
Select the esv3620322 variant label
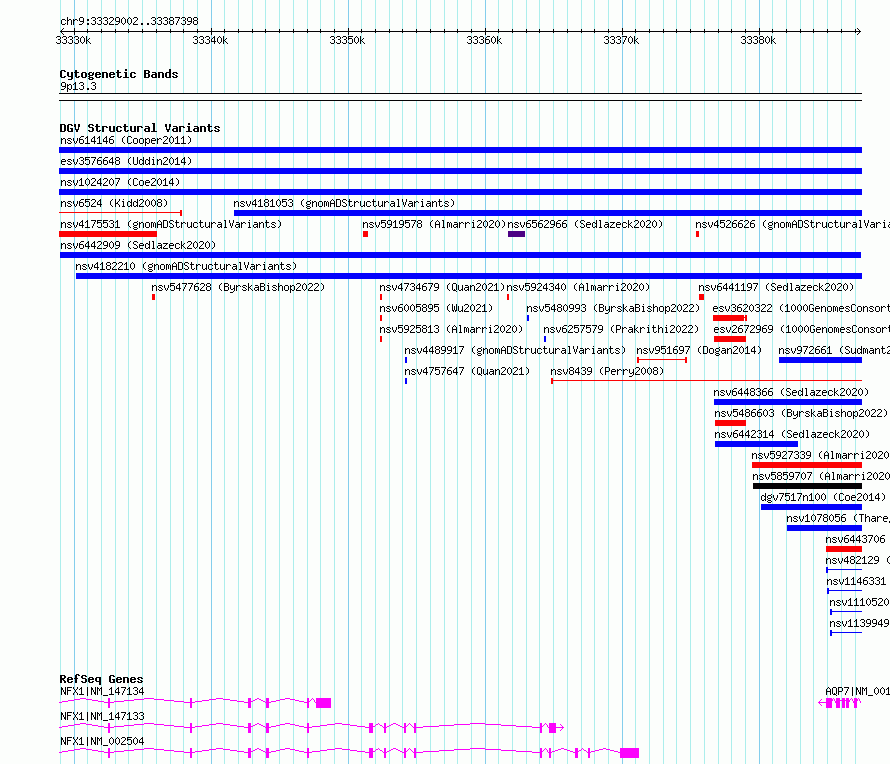(x=801, y=308)
